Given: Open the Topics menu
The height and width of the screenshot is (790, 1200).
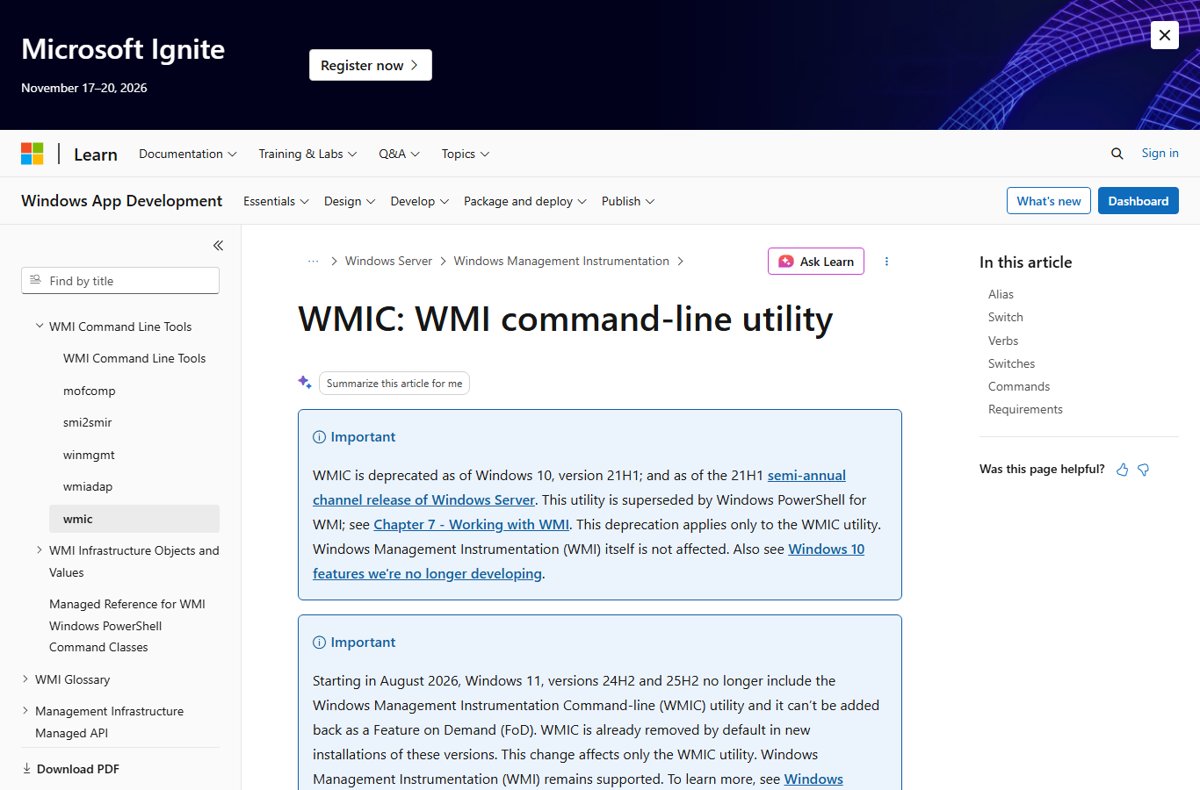Looking at the screenshot, I should point(466,154).
